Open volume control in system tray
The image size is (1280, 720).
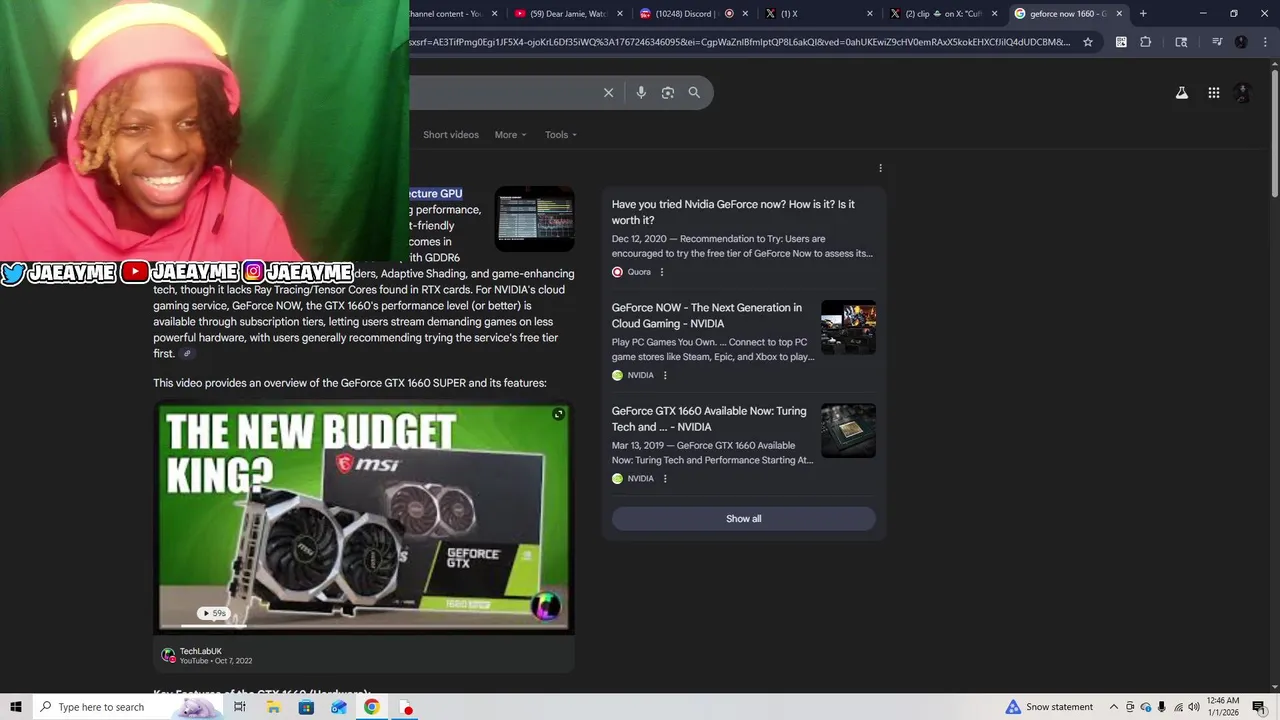point(1193,707)
